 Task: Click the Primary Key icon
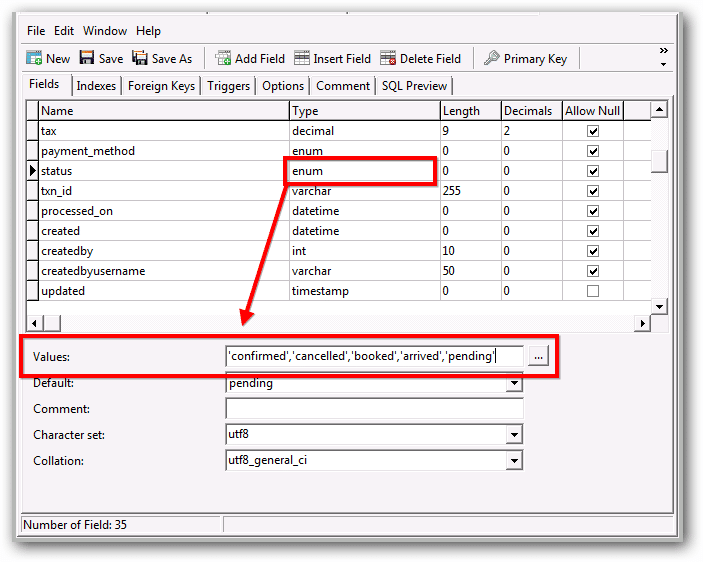tap(492, 58)
